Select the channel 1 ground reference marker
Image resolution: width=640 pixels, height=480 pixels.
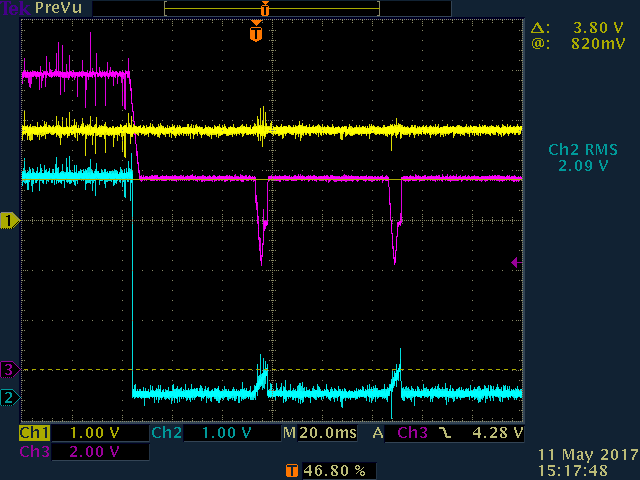coord(10,220)
